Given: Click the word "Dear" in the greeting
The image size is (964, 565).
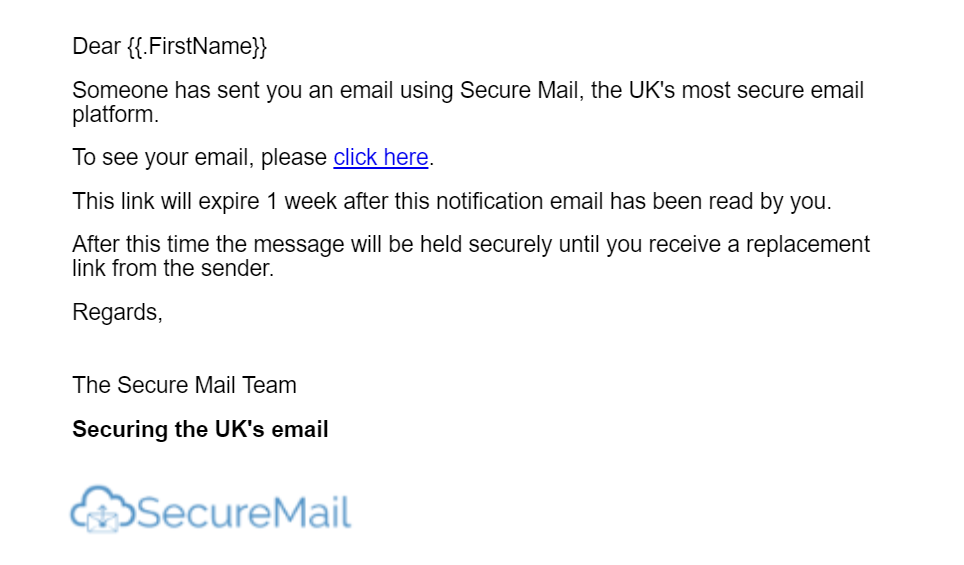Looking at the screenshot, I should tap(97, 47).
